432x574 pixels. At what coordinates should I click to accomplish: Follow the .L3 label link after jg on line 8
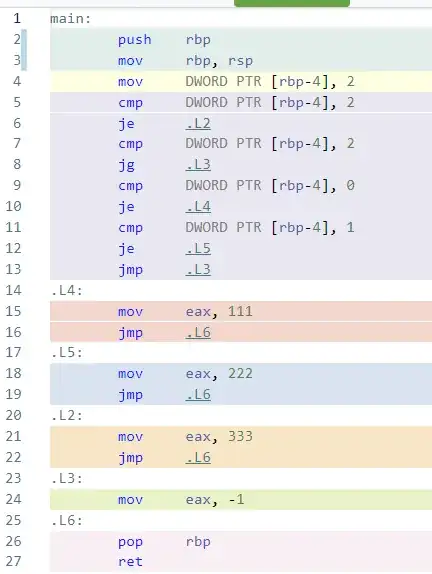(x=198, y=165)
